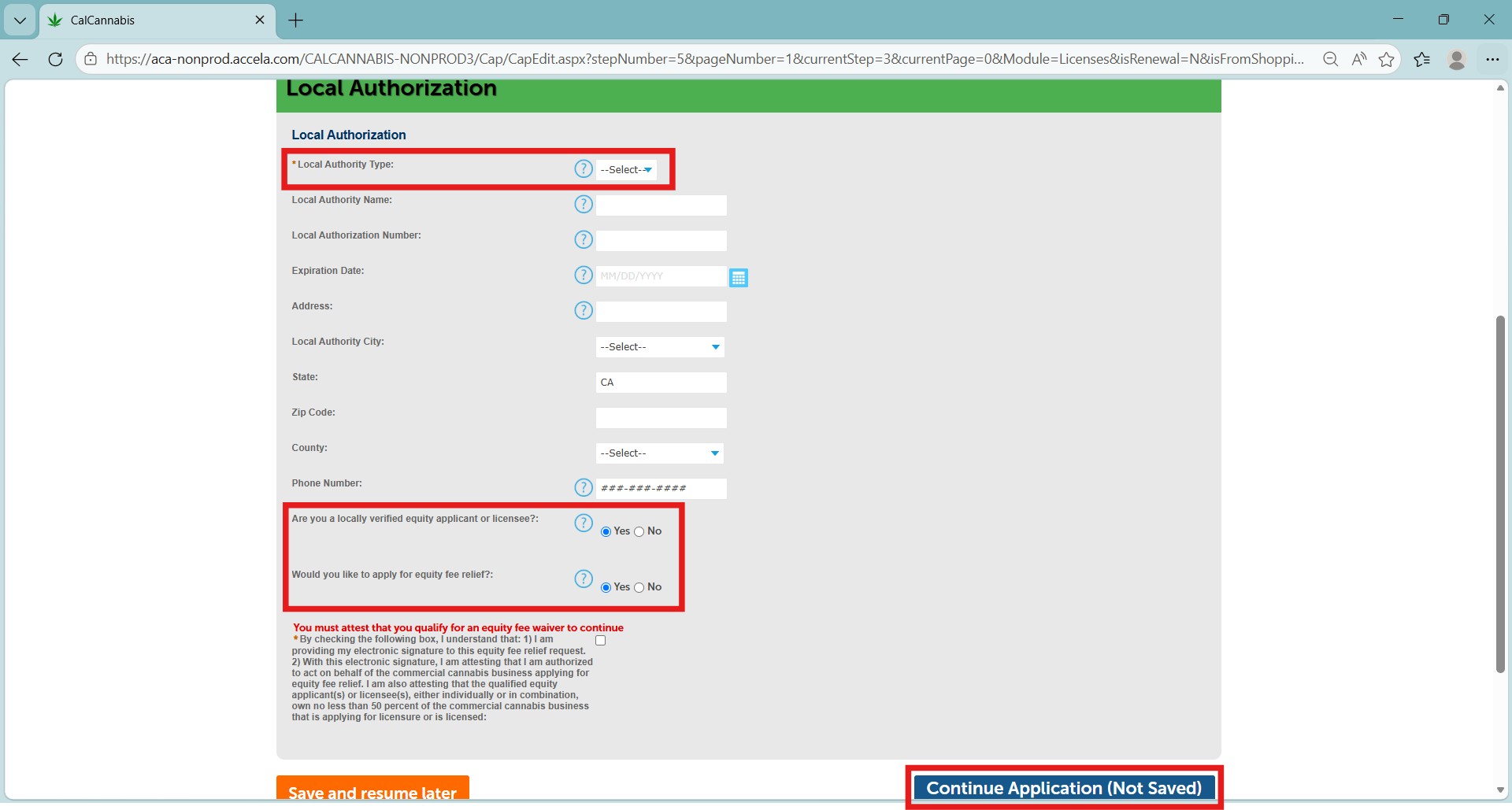Open browser zoom control

coord(1330,59)
